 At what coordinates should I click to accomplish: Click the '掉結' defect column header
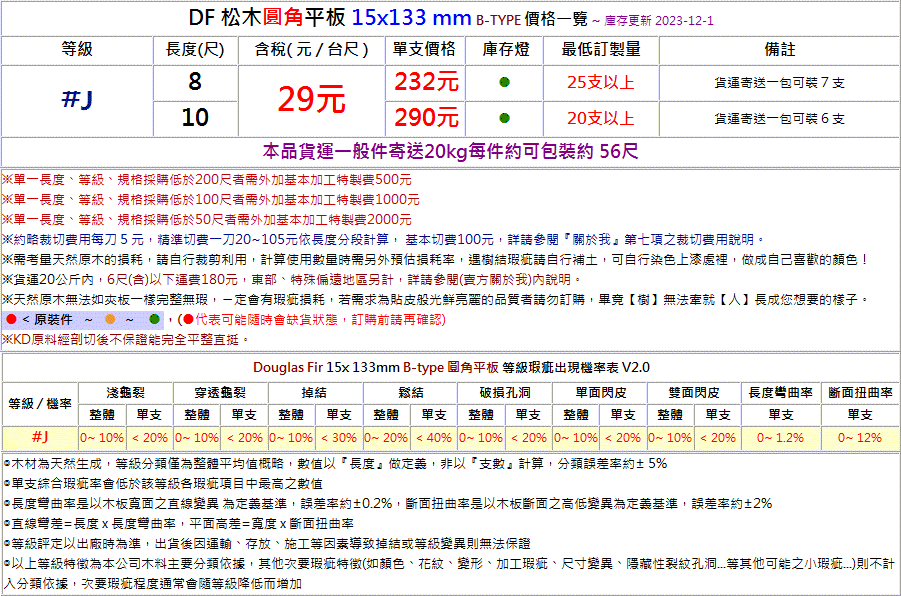click(314, 393)
